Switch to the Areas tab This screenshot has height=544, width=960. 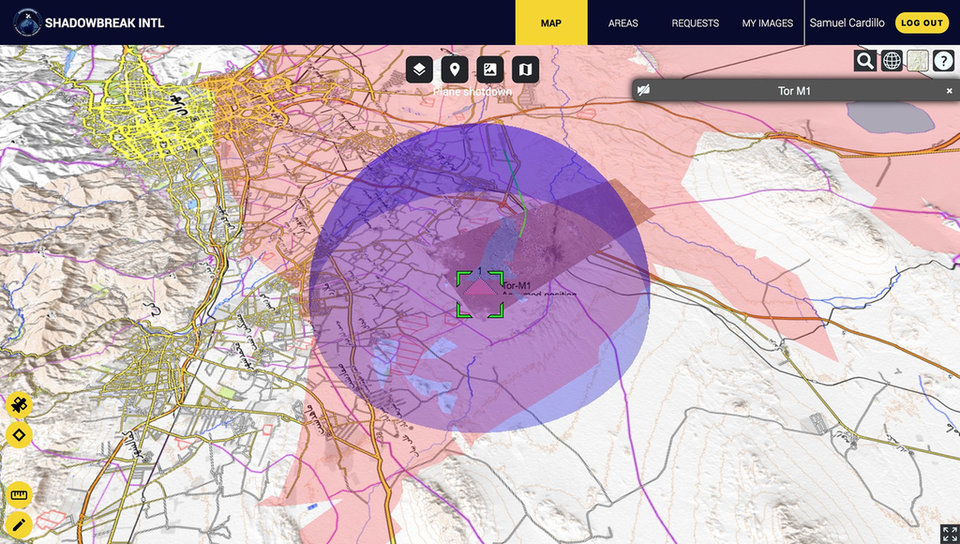[x=623, y=23]
